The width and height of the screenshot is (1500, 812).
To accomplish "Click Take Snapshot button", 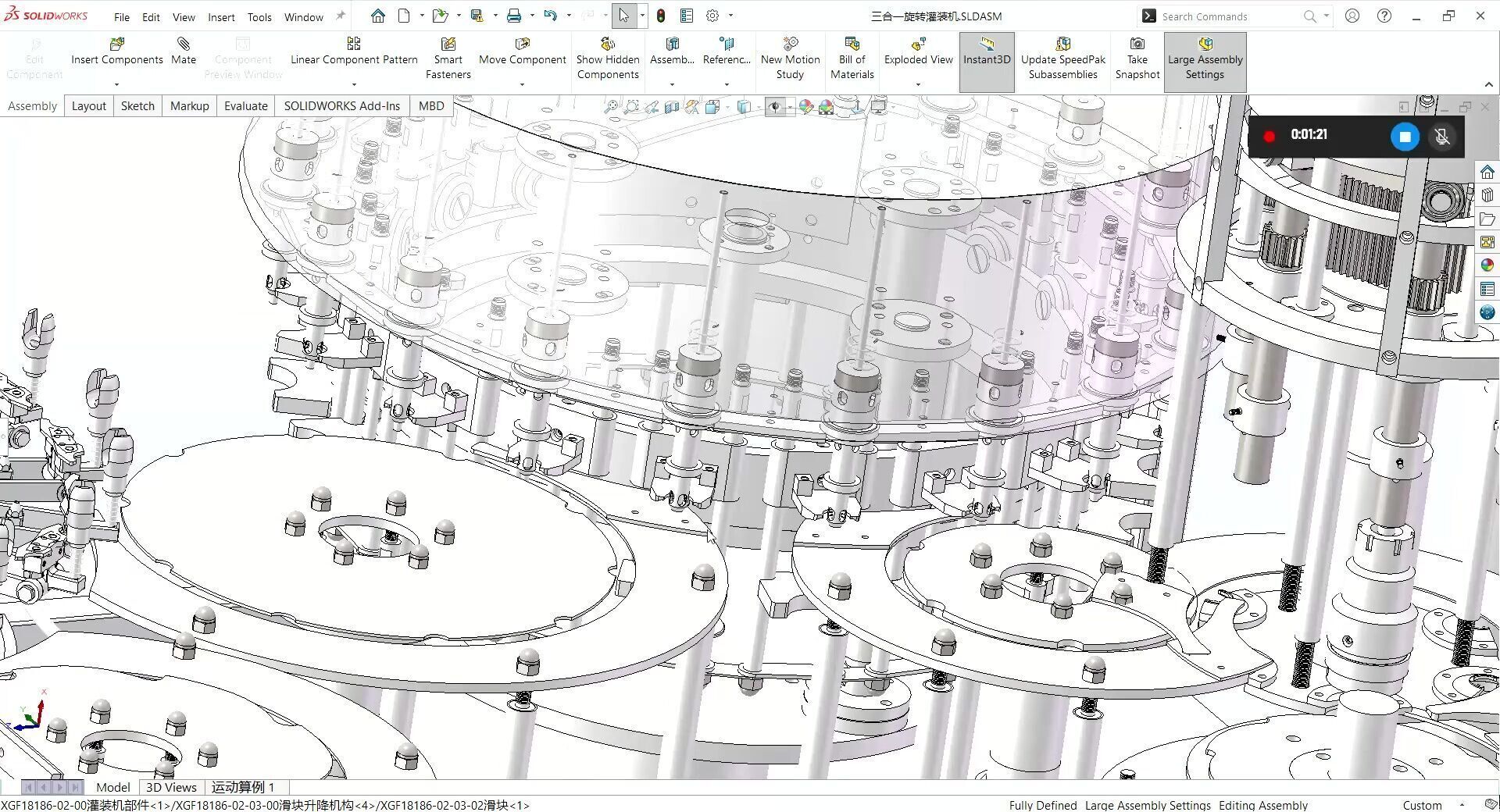I will click(1137, 60).
